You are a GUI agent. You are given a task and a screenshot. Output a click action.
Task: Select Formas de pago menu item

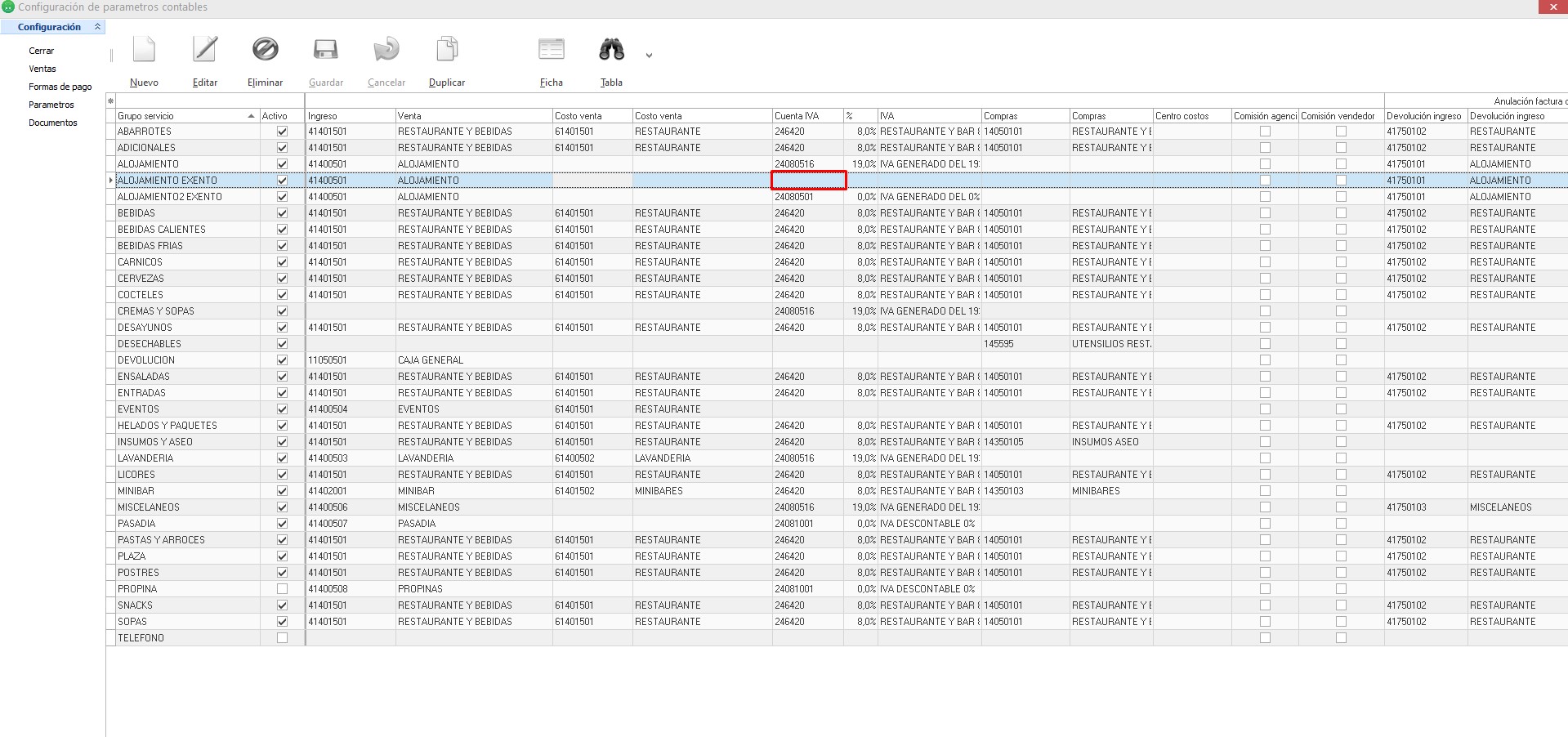point(60,87)
